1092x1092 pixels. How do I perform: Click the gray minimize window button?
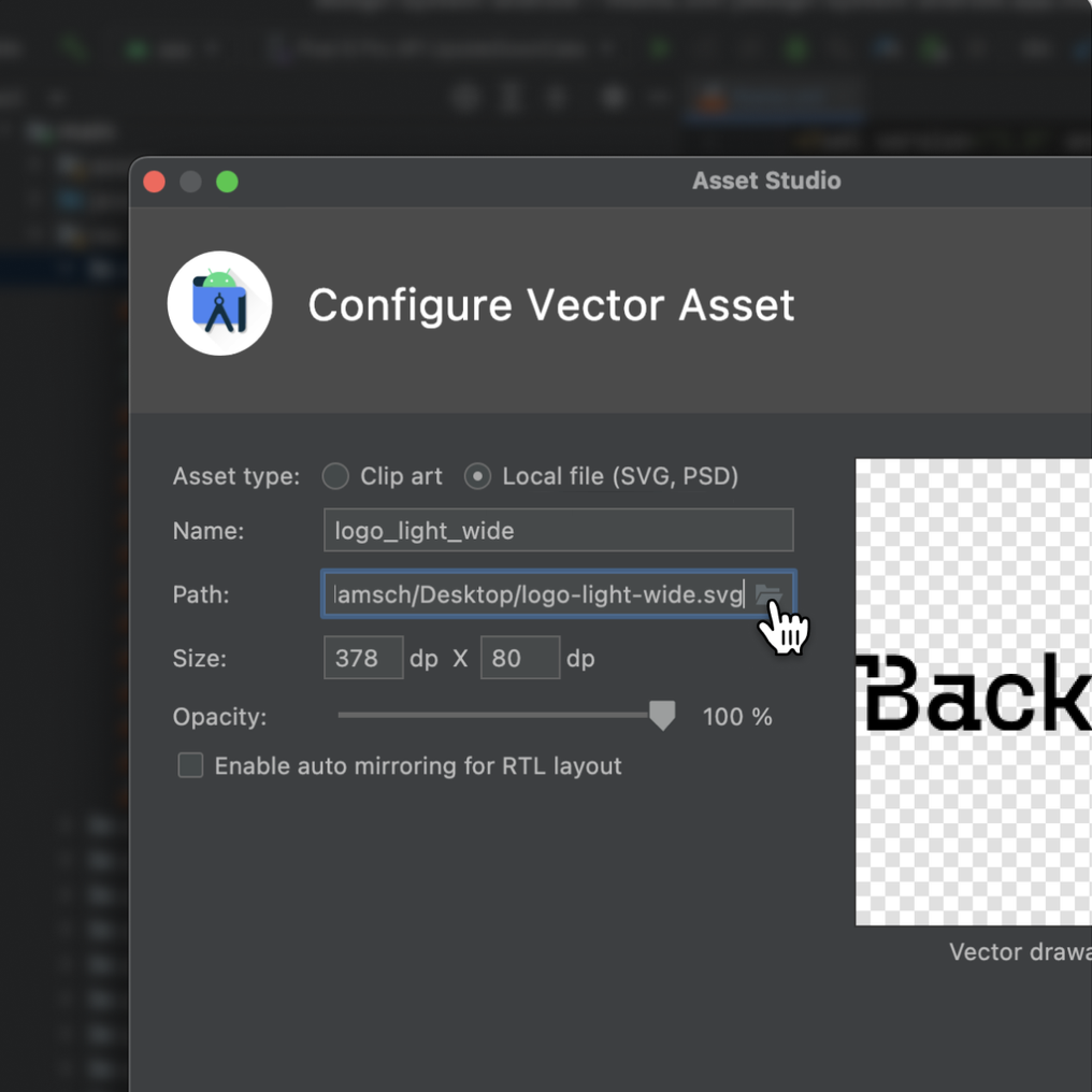point(190,182)
